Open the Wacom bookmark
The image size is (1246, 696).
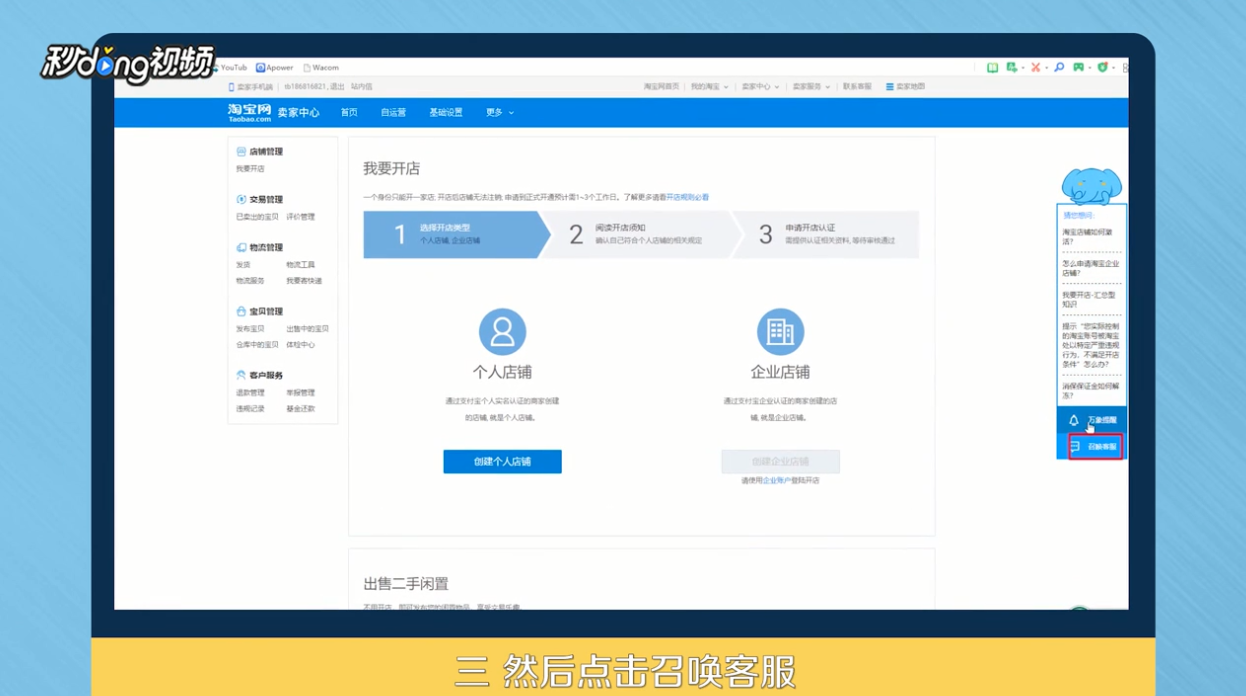point(321,68)
